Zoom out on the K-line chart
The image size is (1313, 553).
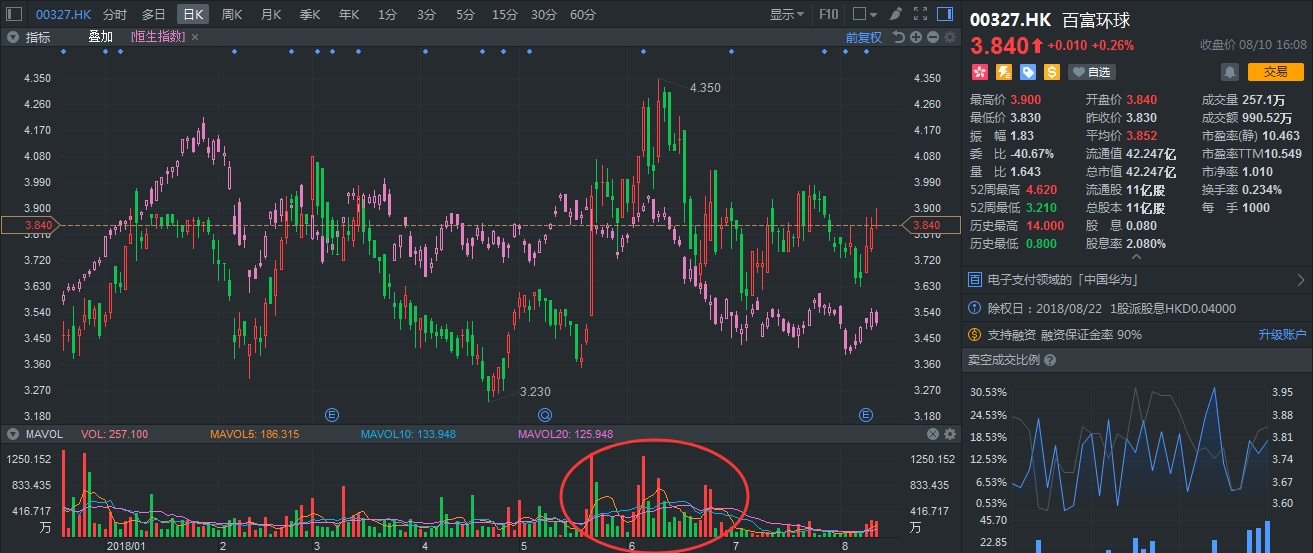click(x=932, y=37)
